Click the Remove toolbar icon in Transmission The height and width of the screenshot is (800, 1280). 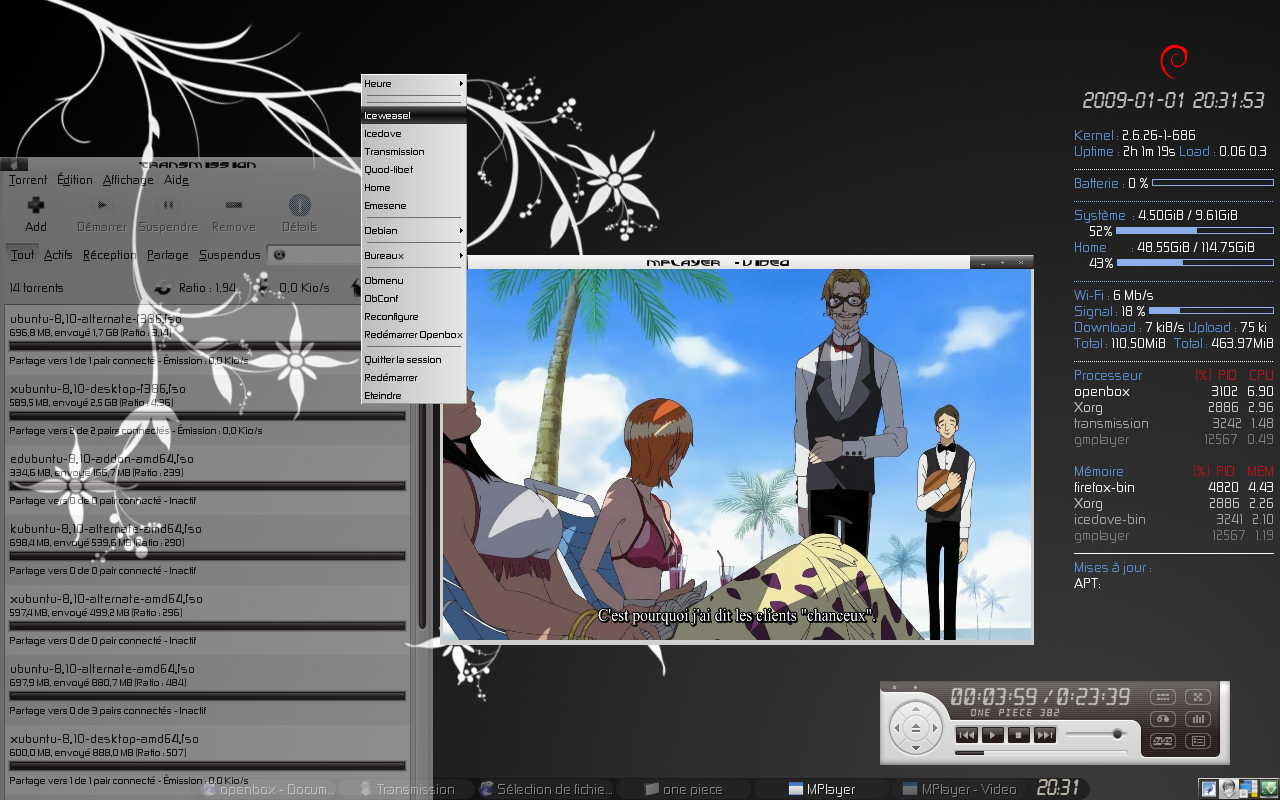(x=233, y=205)
